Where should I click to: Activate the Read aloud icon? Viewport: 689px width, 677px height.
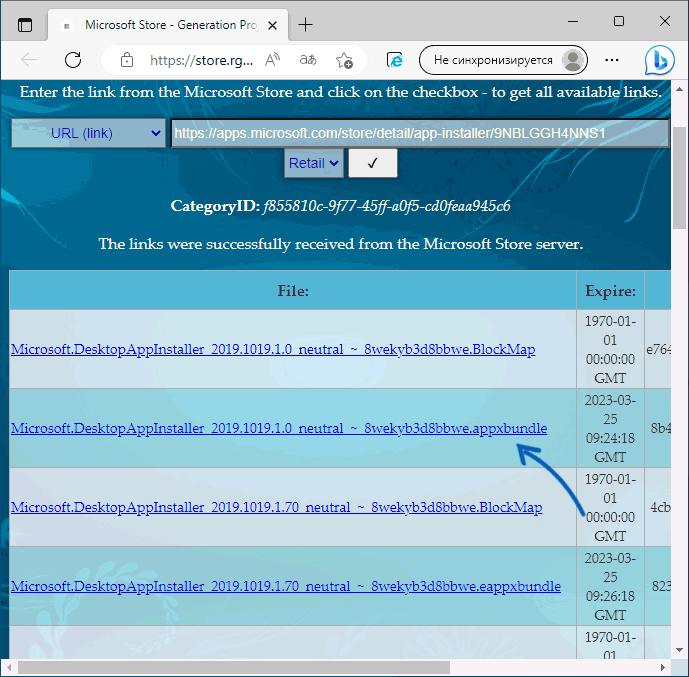pyautogui.click(x=272, y=60)
